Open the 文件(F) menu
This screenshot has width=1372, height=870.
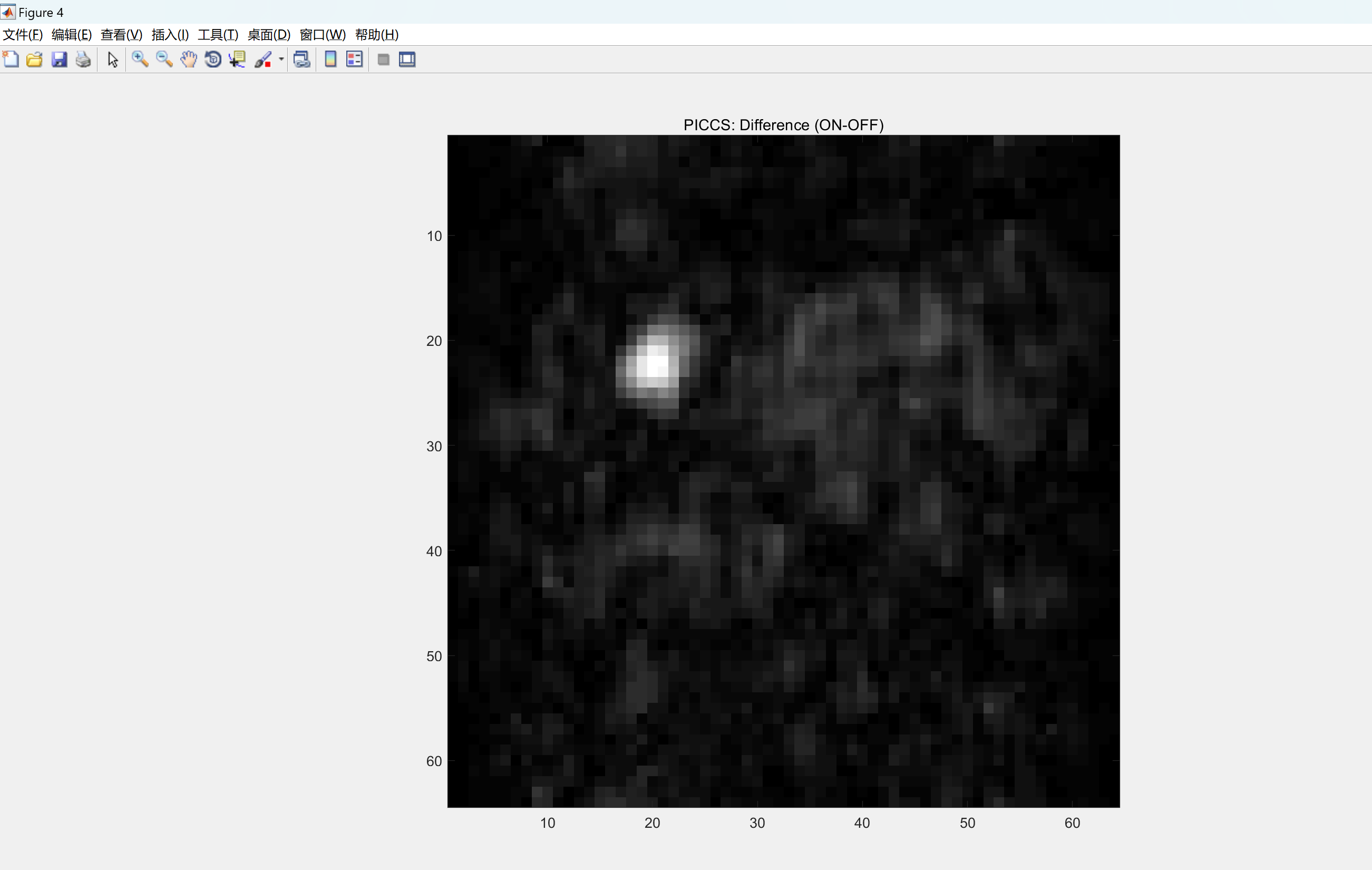pos(23,35)
